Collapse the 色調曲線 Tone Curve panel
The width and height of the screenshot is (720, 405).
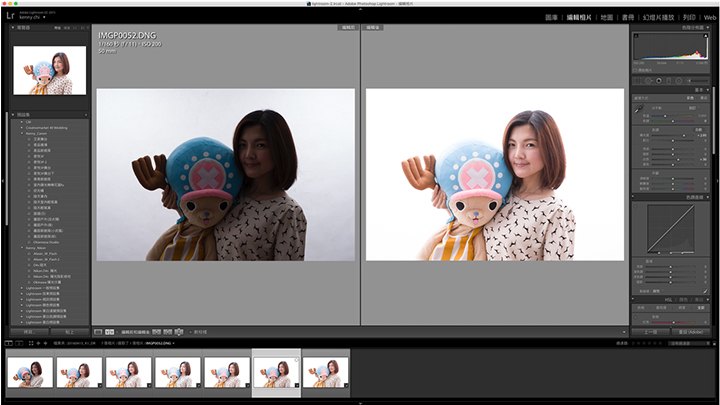pos(708,197)
